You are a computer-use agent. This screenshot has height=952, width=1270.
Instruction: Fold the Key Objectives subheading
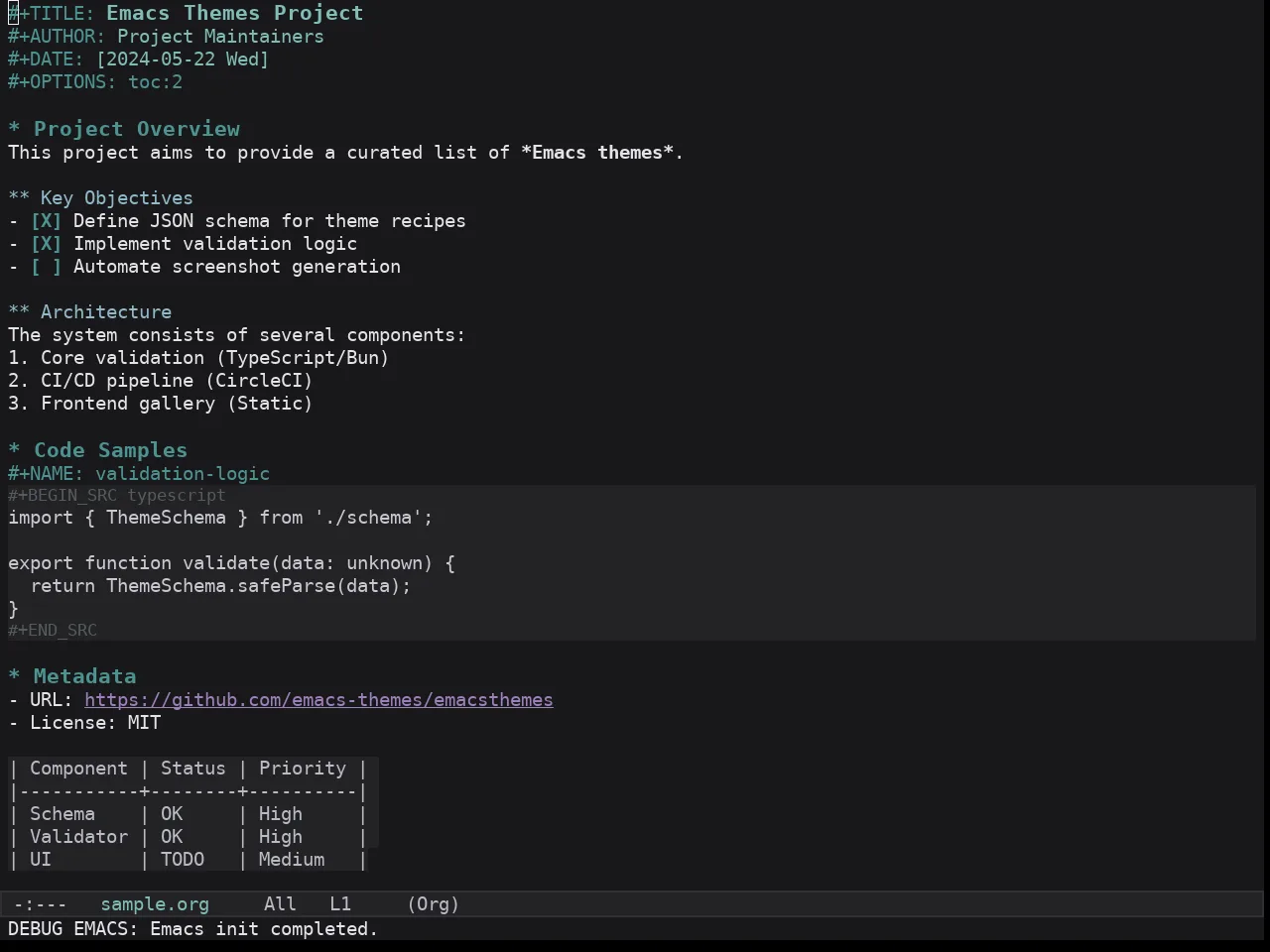(x=101, y=198)
